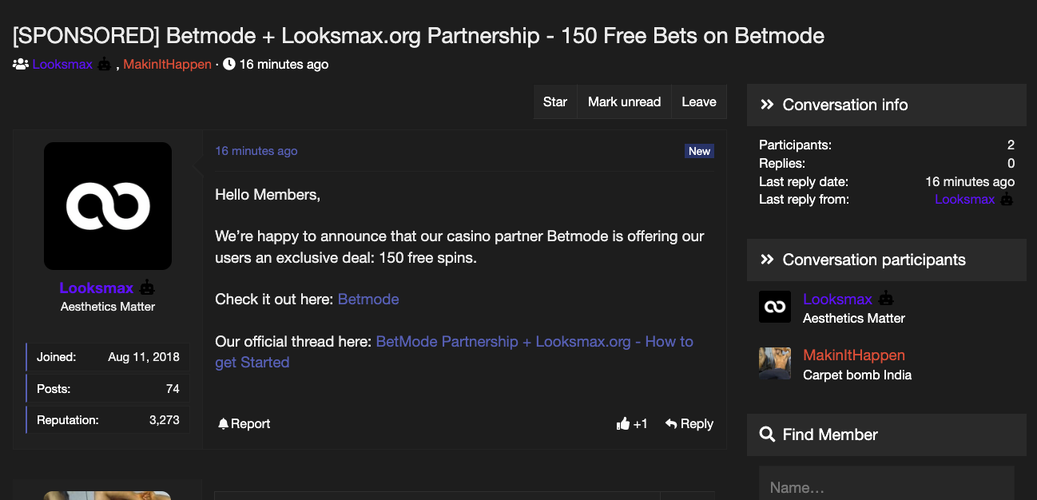
Task: Open the post's '16 minutes ago' permalink
Action: (x=256, y=151)
